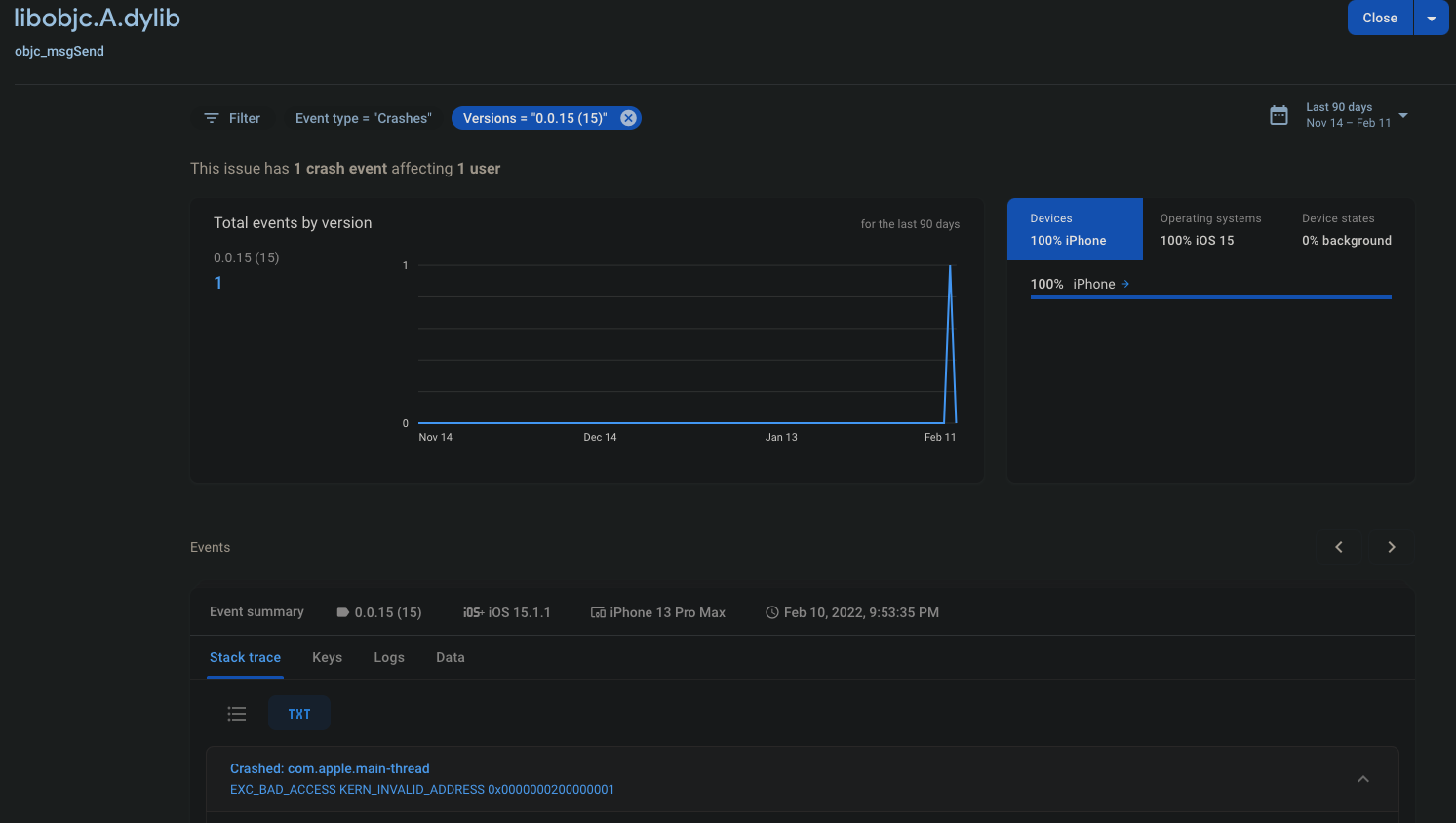Image resolution: width=1456 pixels, height=823 pixels.
Task: Click the clock icon next to the timestamp
Action: tap(770, 612)
